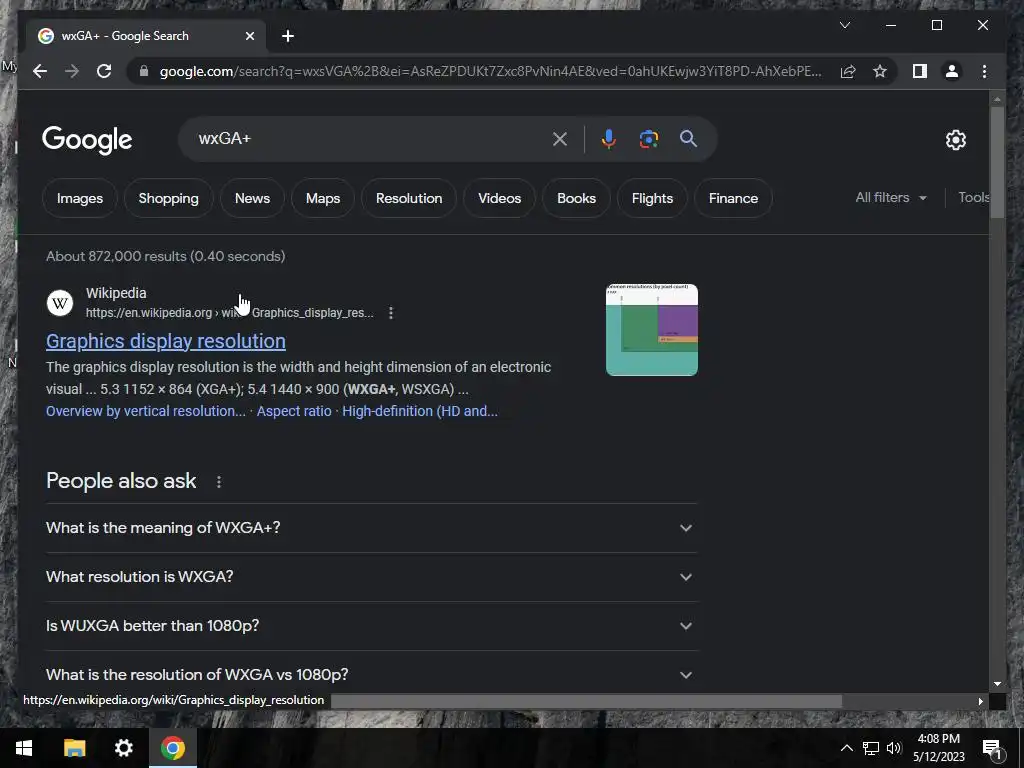This screenshot has width=1024, height=768.
Task: Open Settings from the taskbar
Action: (x=123, y=748)
